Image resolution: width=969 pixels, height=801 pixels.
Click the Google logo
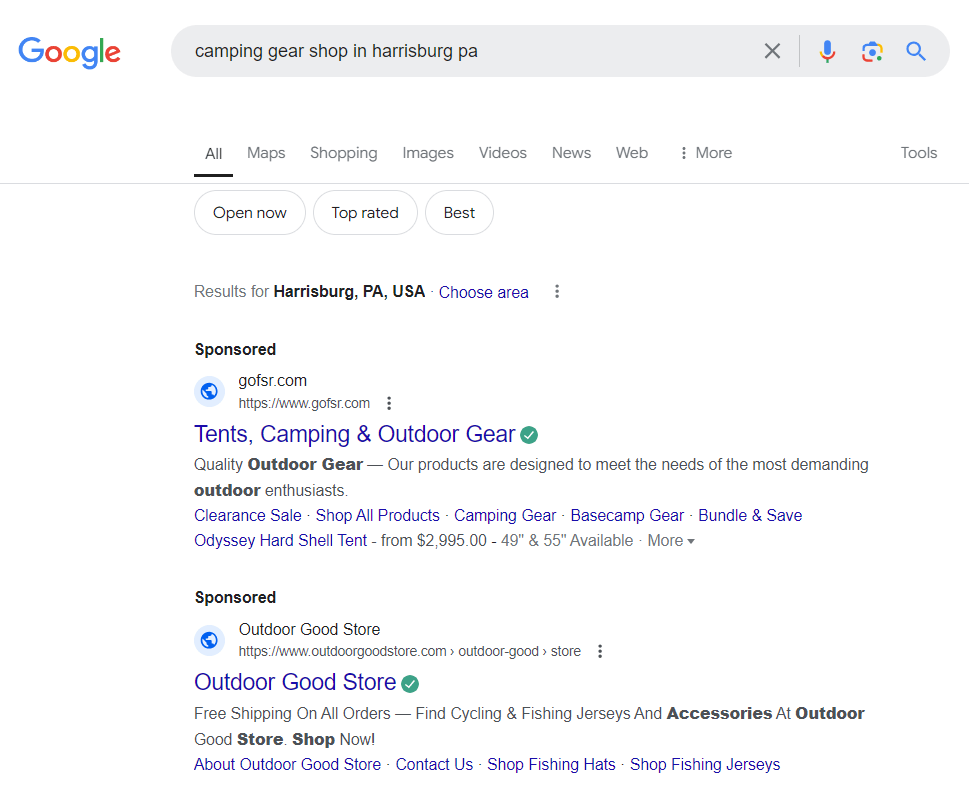[69, 52]
